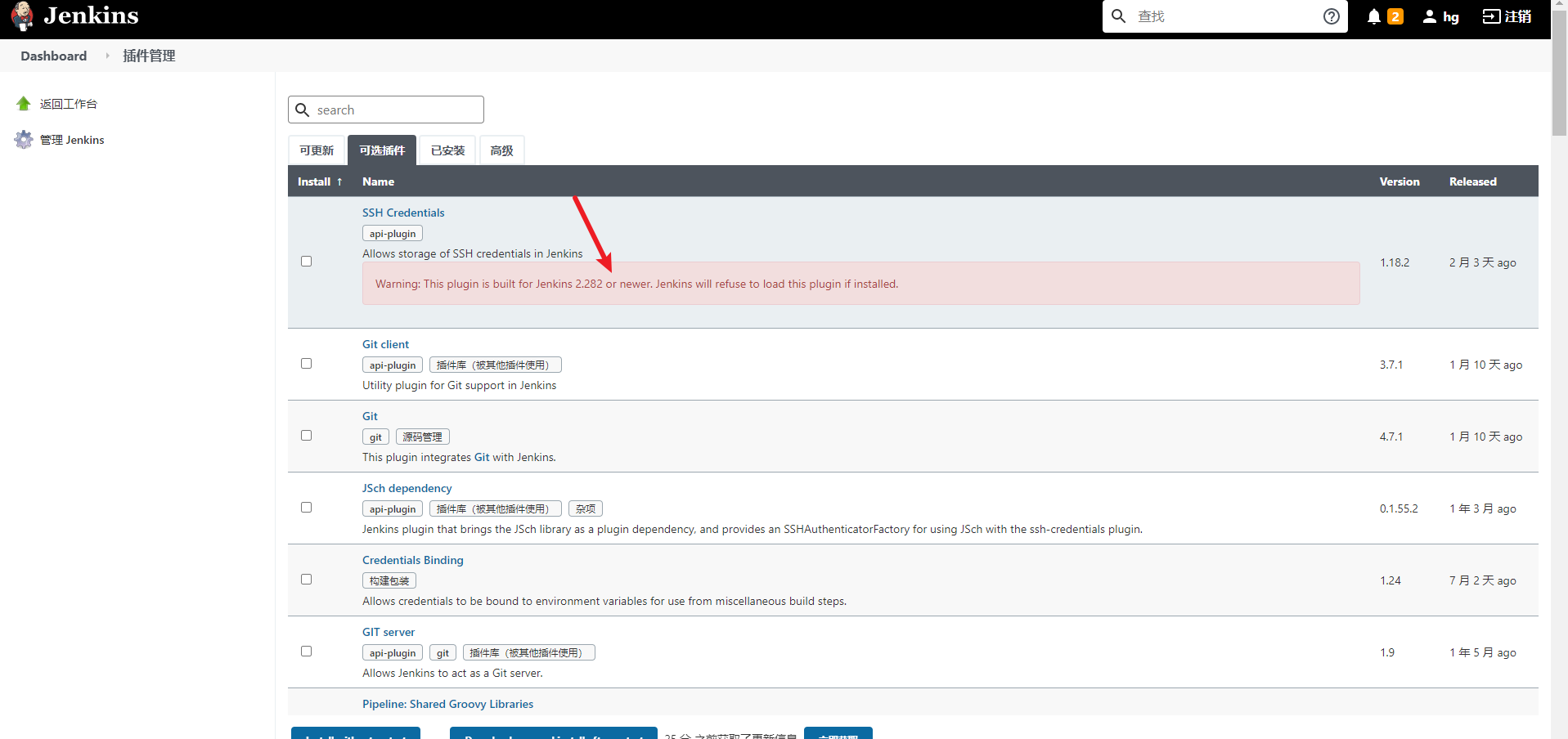1568x739 pixels.
Task: Click the red Jenkins 2.282 warning message
Action: point(861,284)
